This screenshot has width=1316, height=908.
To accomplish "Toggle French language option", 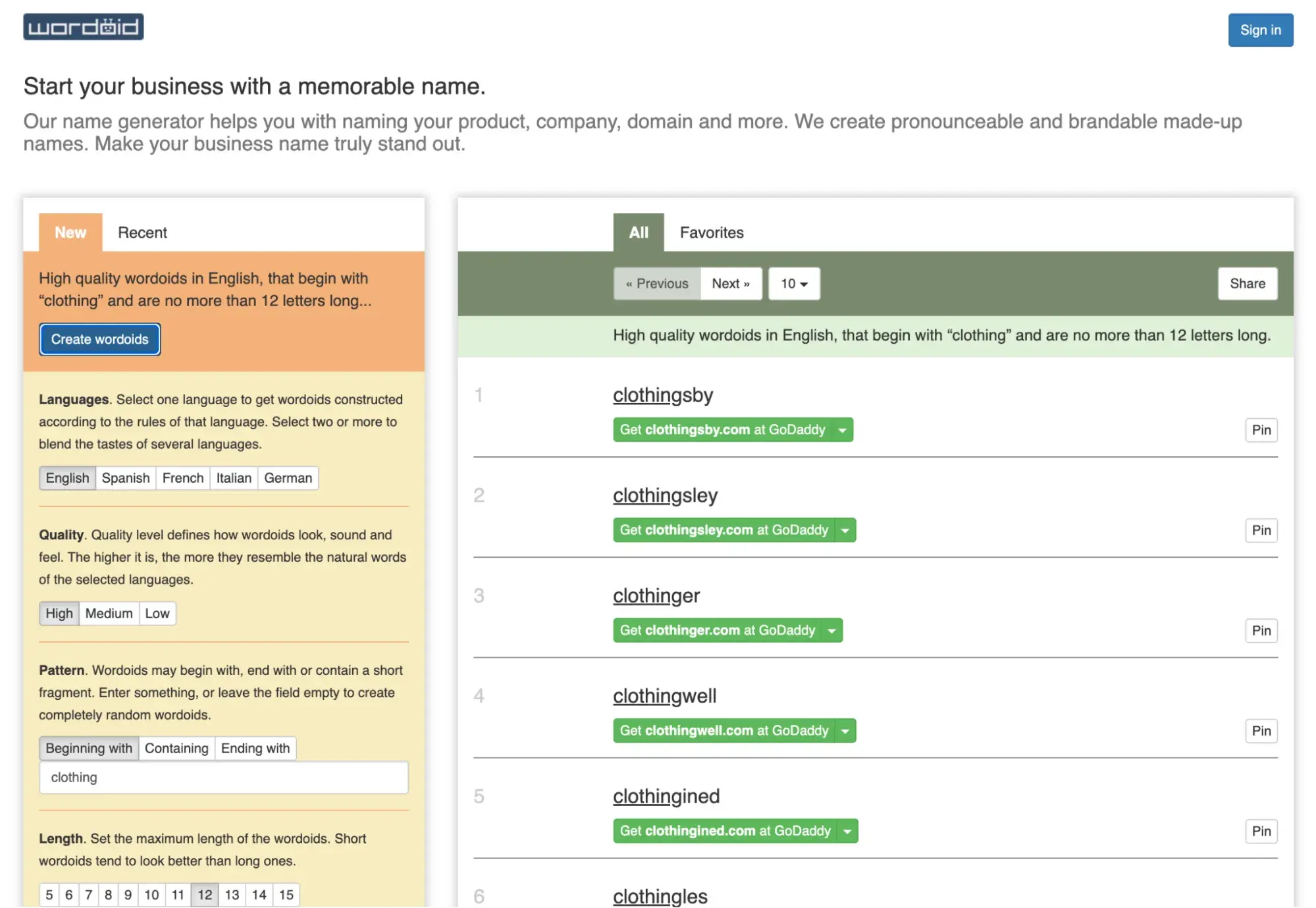I will coord(183,478).
